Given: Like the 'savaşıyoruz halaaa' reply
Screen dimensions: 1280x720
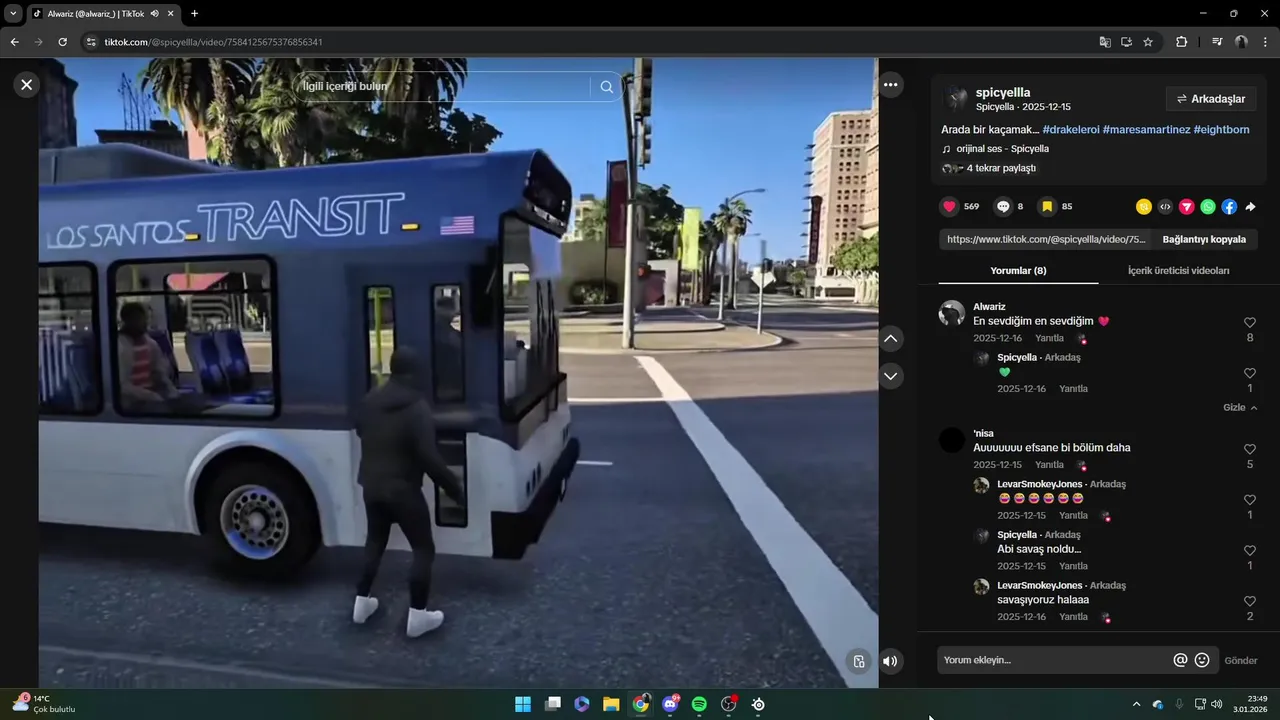Looking at the screenshot, I should tap(1250, 602).
